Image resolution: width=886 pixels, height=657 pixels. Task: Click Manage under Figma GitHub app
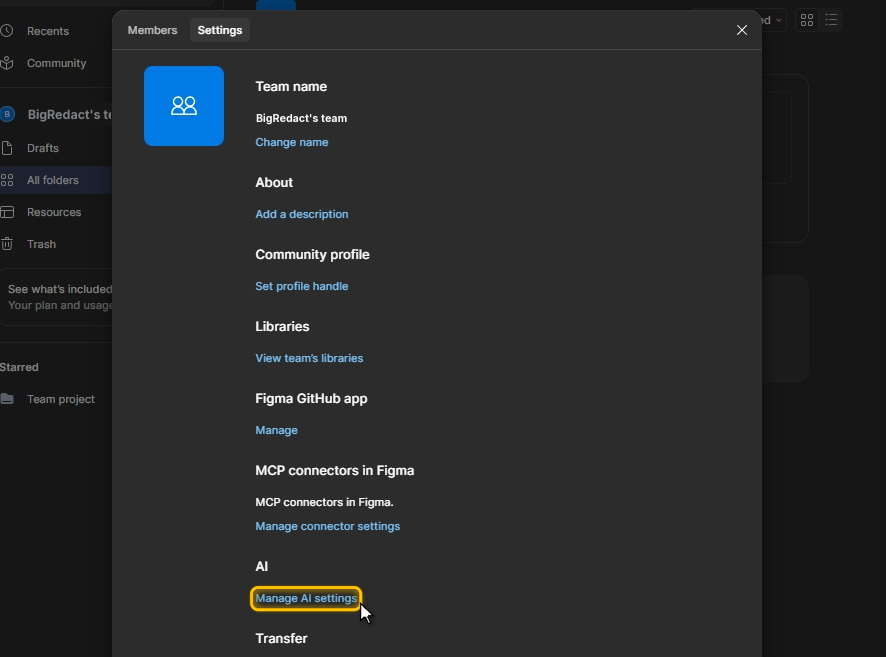(276, 430)
